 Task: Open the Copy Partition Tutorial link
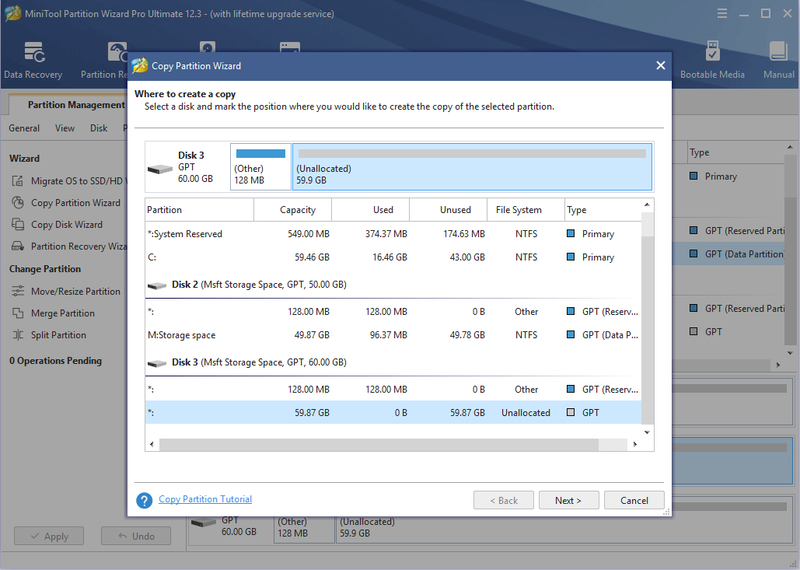[205, 499]
